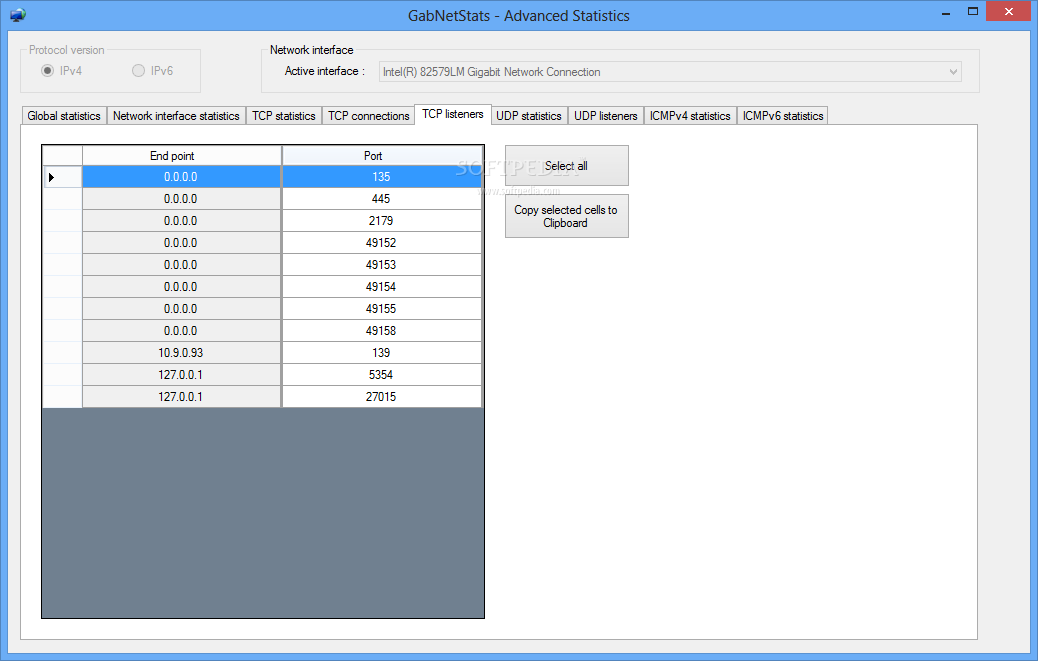Select end point 0.0.0.0 in port 2179 row
This screenshot has width=1038, height=661.
tap(181, 221)
